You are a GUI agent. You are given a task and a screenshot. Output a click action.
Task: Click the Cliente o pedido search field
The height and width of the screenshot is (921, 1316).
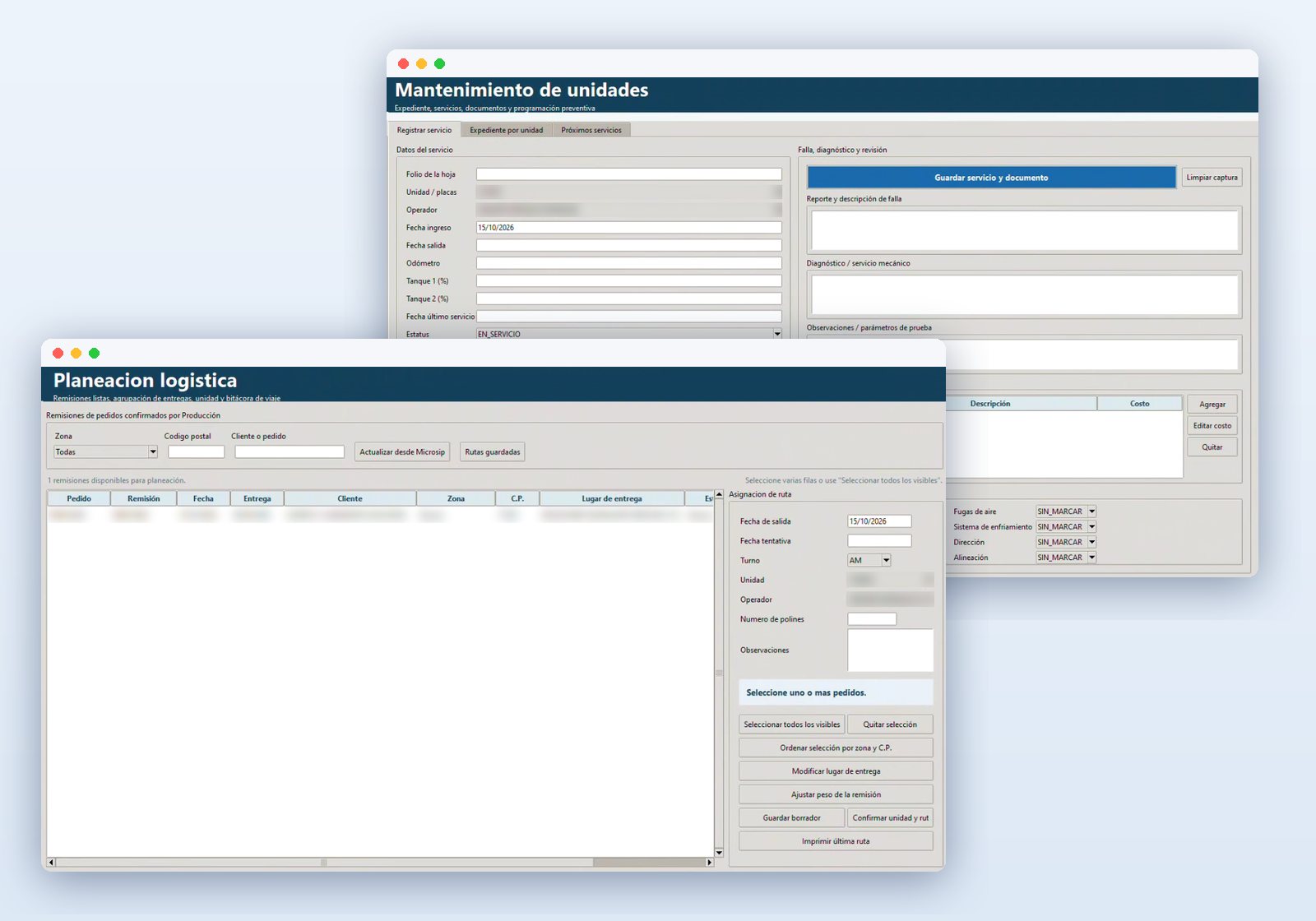click(x=290, y=452)
